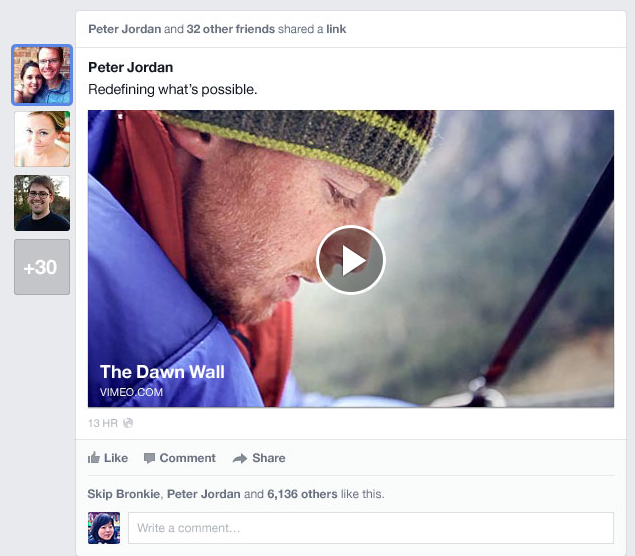Select the avatar of man with glasses
This screenshot has width=635, height=556.
click(x=42, y=203)
